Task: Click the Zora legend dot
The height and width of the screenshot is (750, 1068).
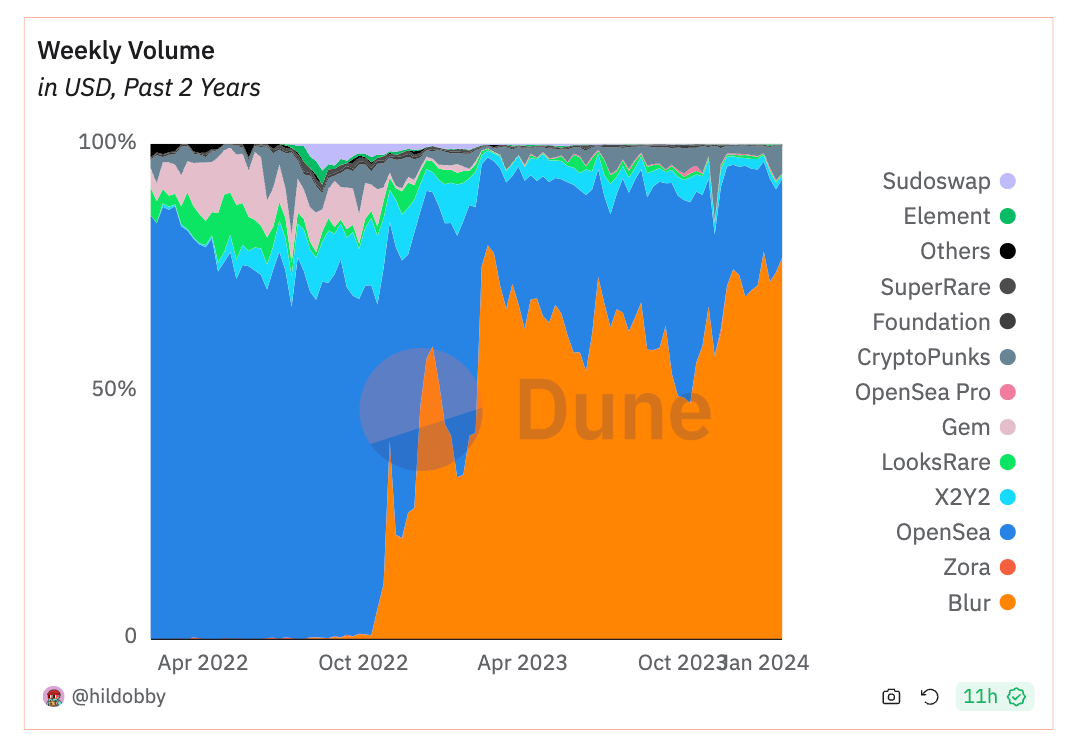Action: [1007, 568]
